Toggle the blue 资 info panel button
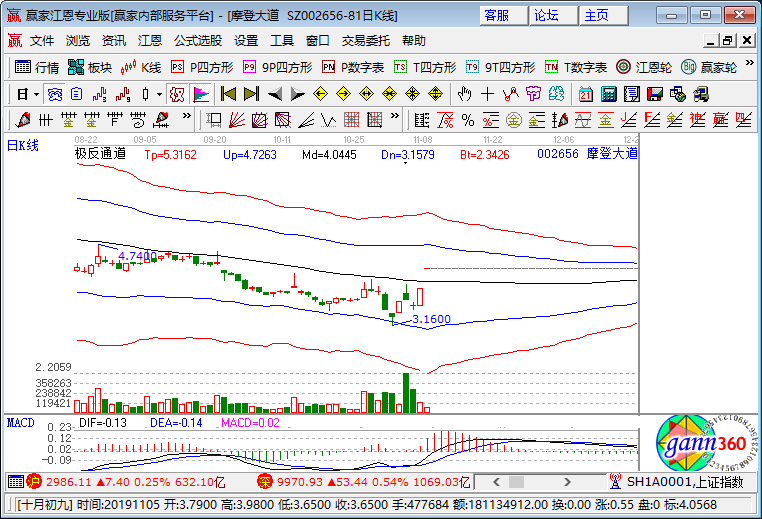Screen dimensions: 762x519 pos(54,94)
